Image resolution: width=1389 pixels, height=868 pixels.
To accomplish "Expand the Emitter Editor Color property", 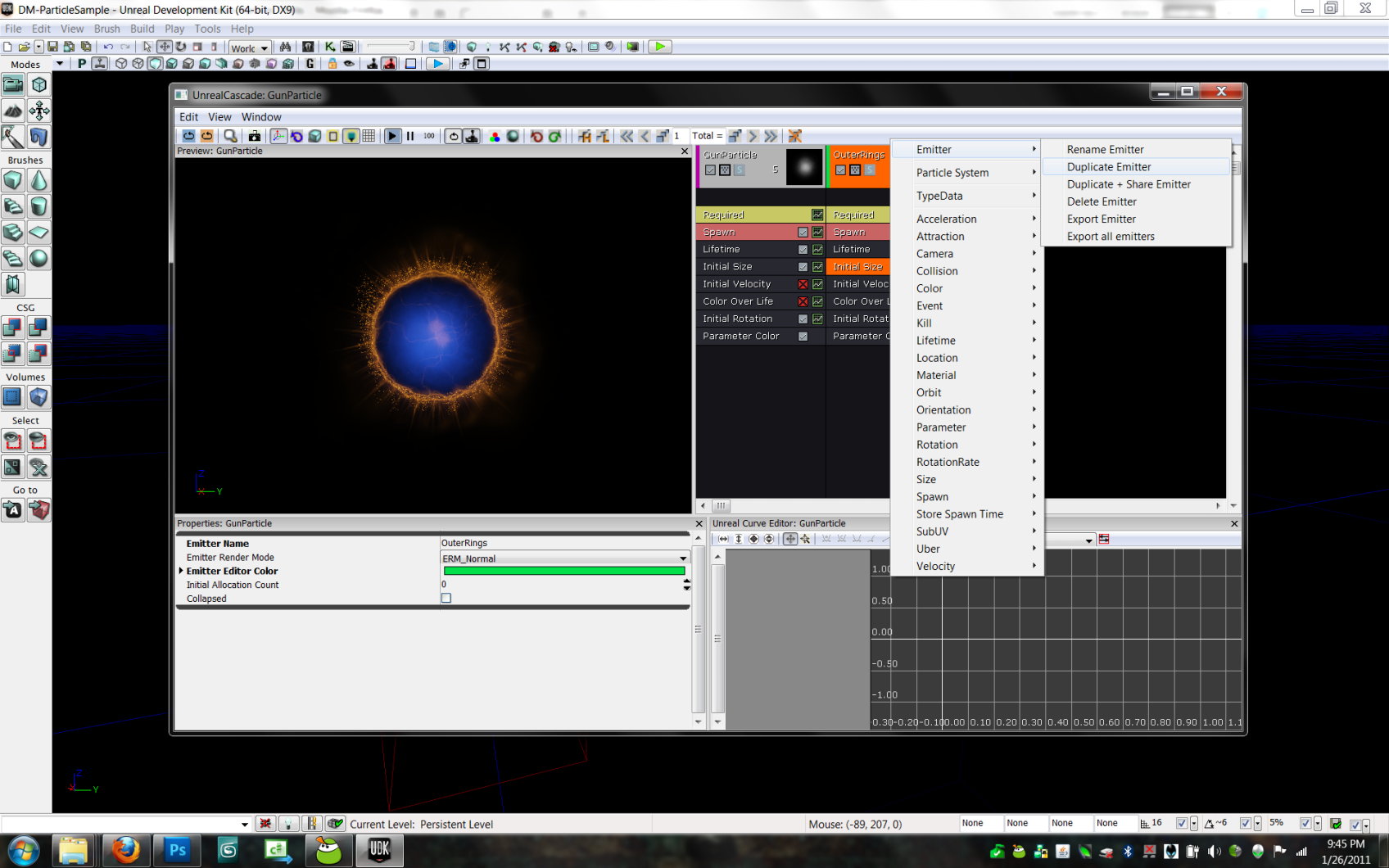I will [181, 571].
